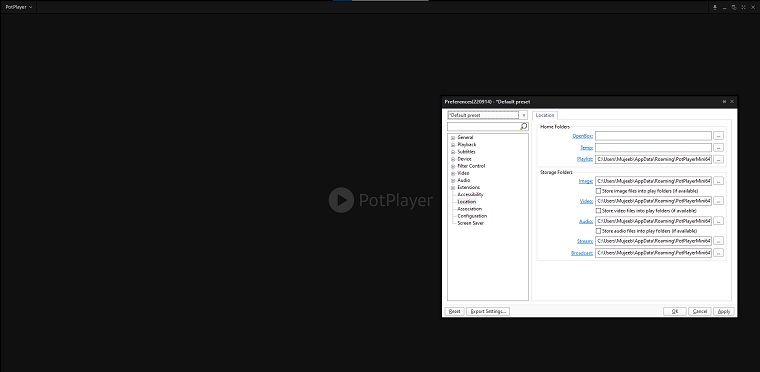Click the Video storage folder link
The height and width of the screenshot is (372, 760).
pyautogui.click(x=586, y=201)
